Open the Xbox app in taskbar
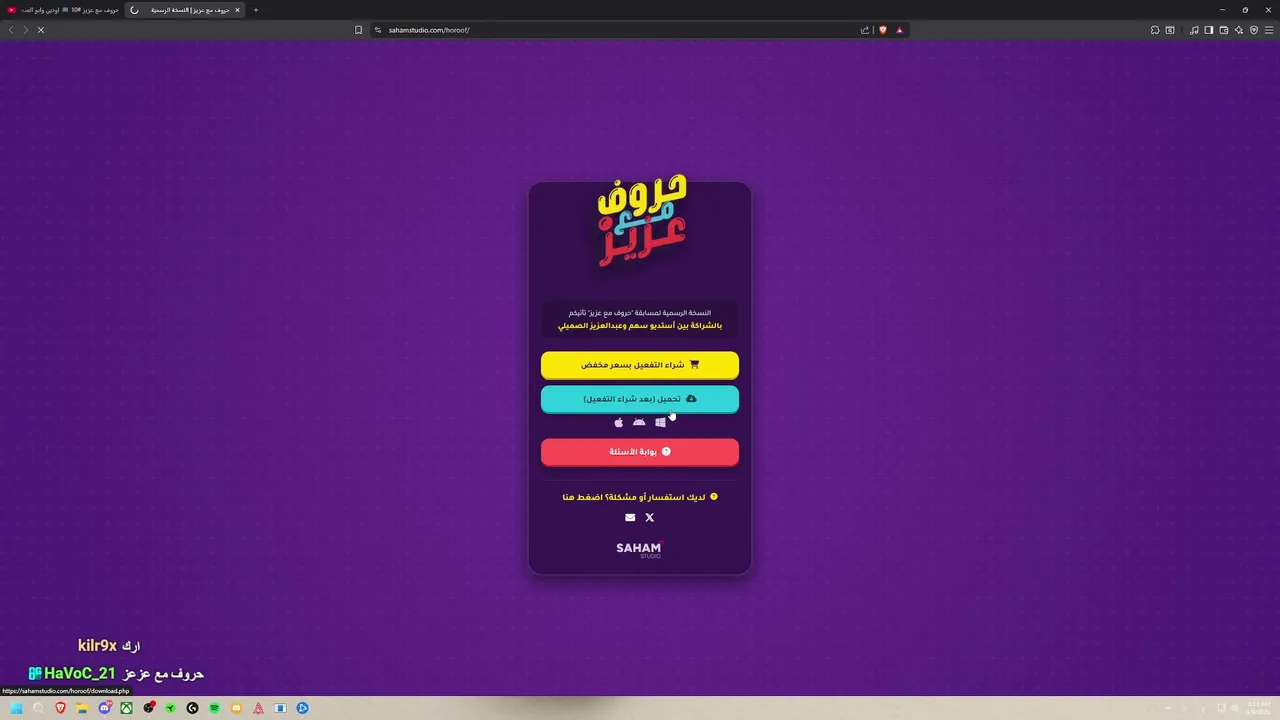This screenshot has height=720, width=1280. tap(126, 708)
